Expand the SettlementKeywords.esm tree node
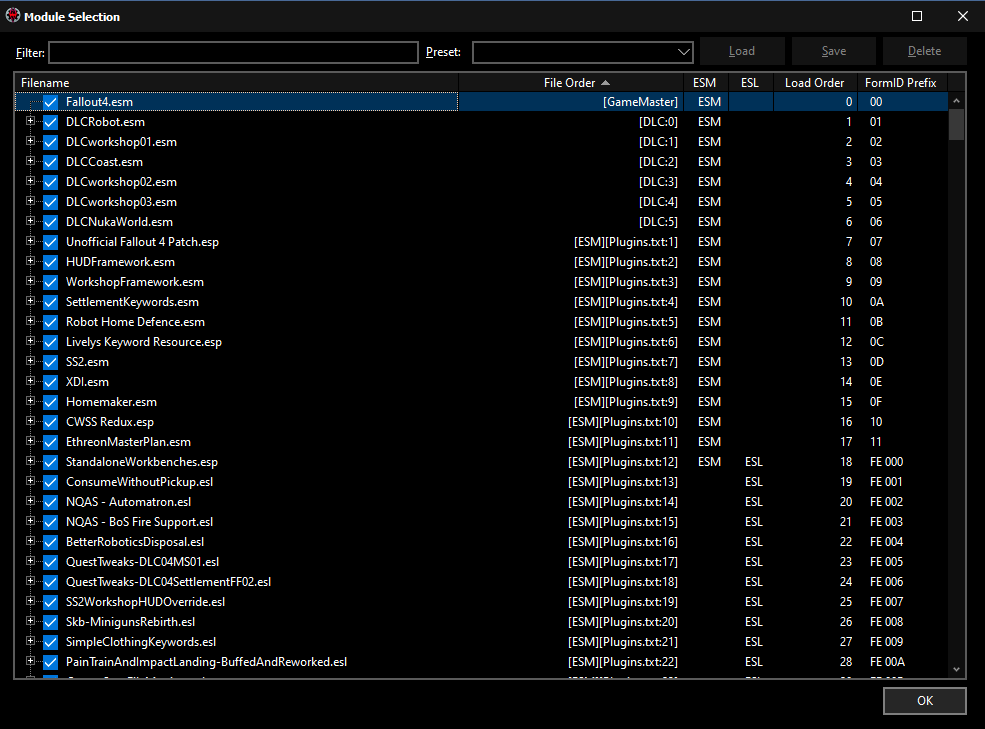The width and height of the screenshot is (985, 729). click(30, 301)
